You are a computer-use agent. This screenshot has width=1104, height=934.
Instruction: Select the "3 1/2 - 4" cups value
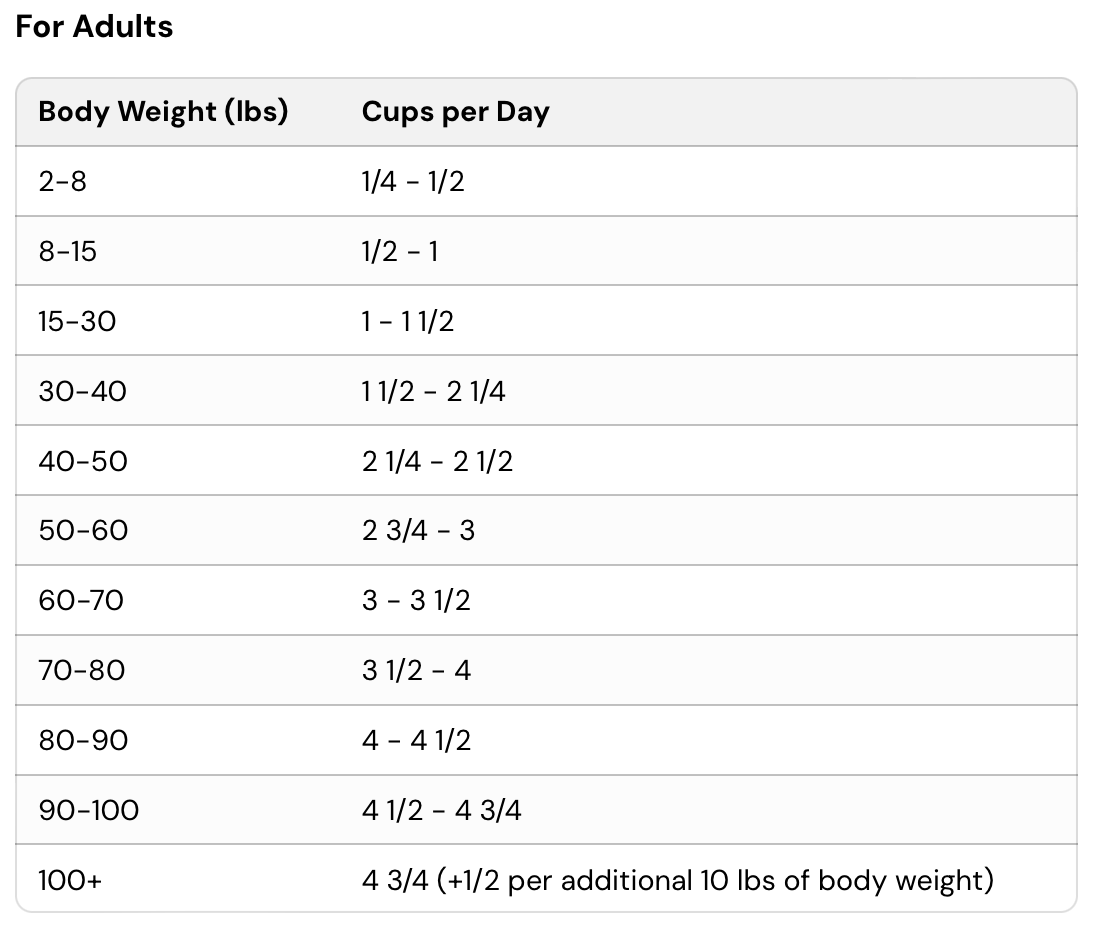click(x=416, y=670)
